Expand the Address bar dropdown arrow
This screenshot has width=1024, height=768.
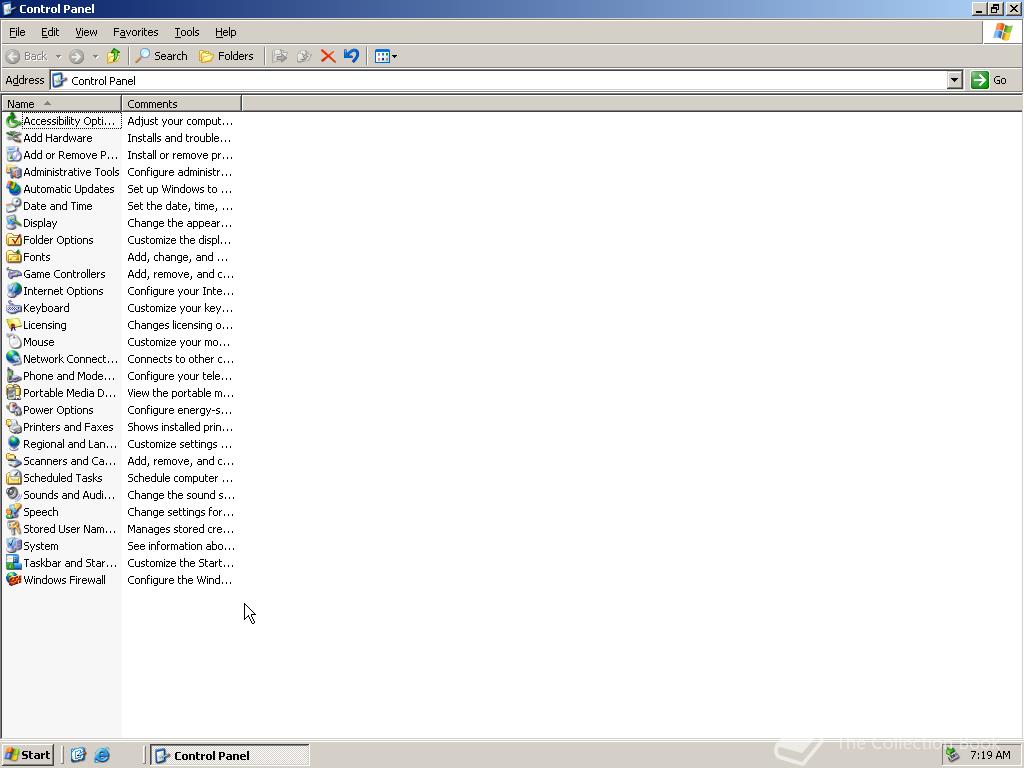[x=955, y=80]
